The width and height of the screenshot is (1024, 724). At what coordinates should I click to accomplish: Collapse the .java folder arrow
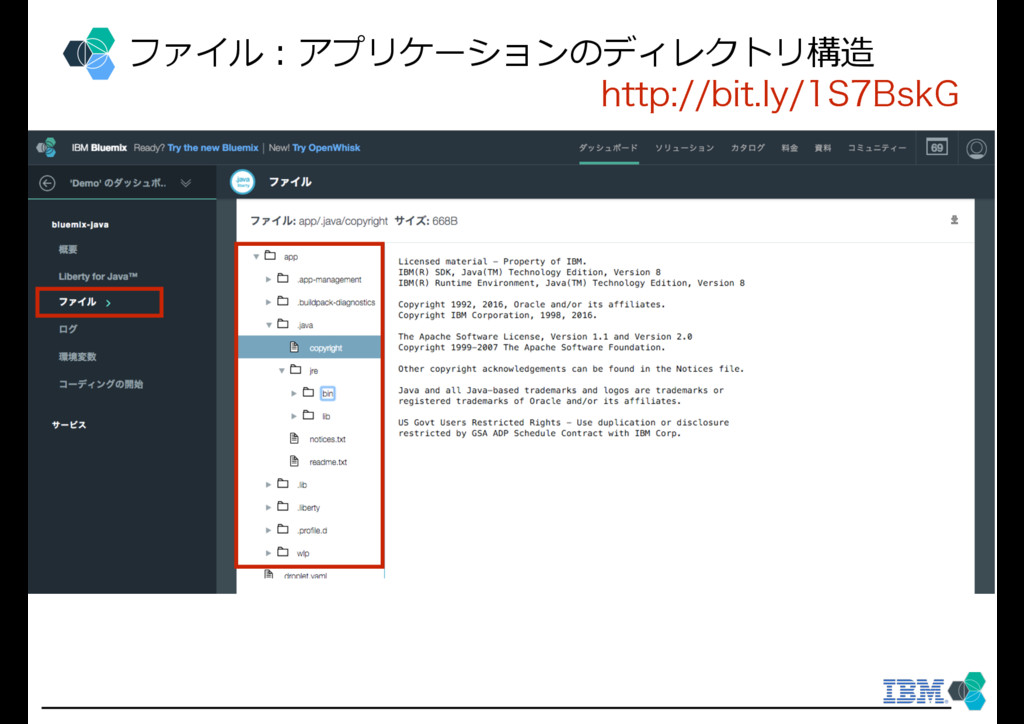click(x=268, y=324)
